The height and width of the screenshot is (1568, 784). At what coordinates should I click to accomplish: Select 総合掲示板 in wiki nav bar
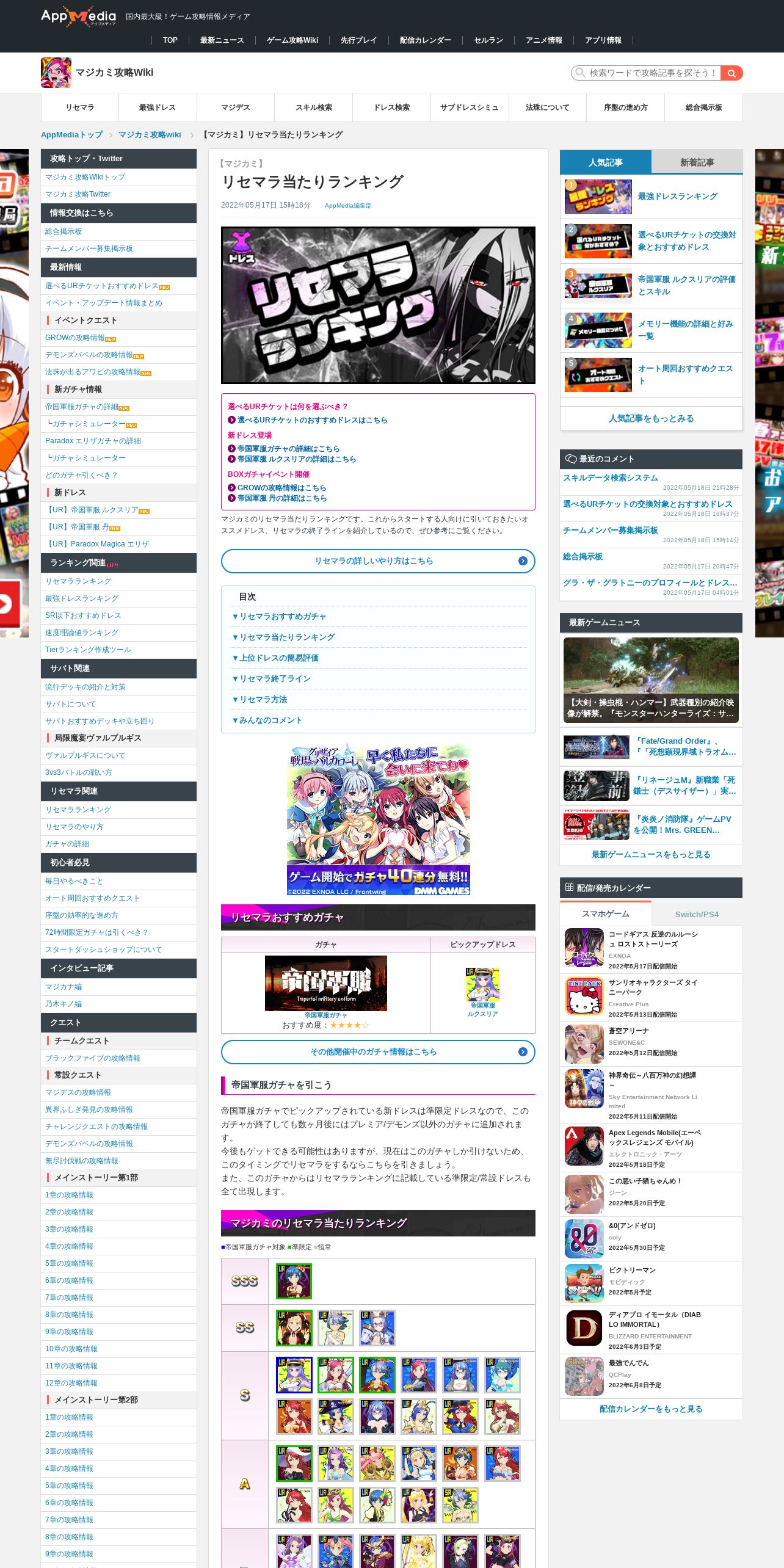pos(703,107)
